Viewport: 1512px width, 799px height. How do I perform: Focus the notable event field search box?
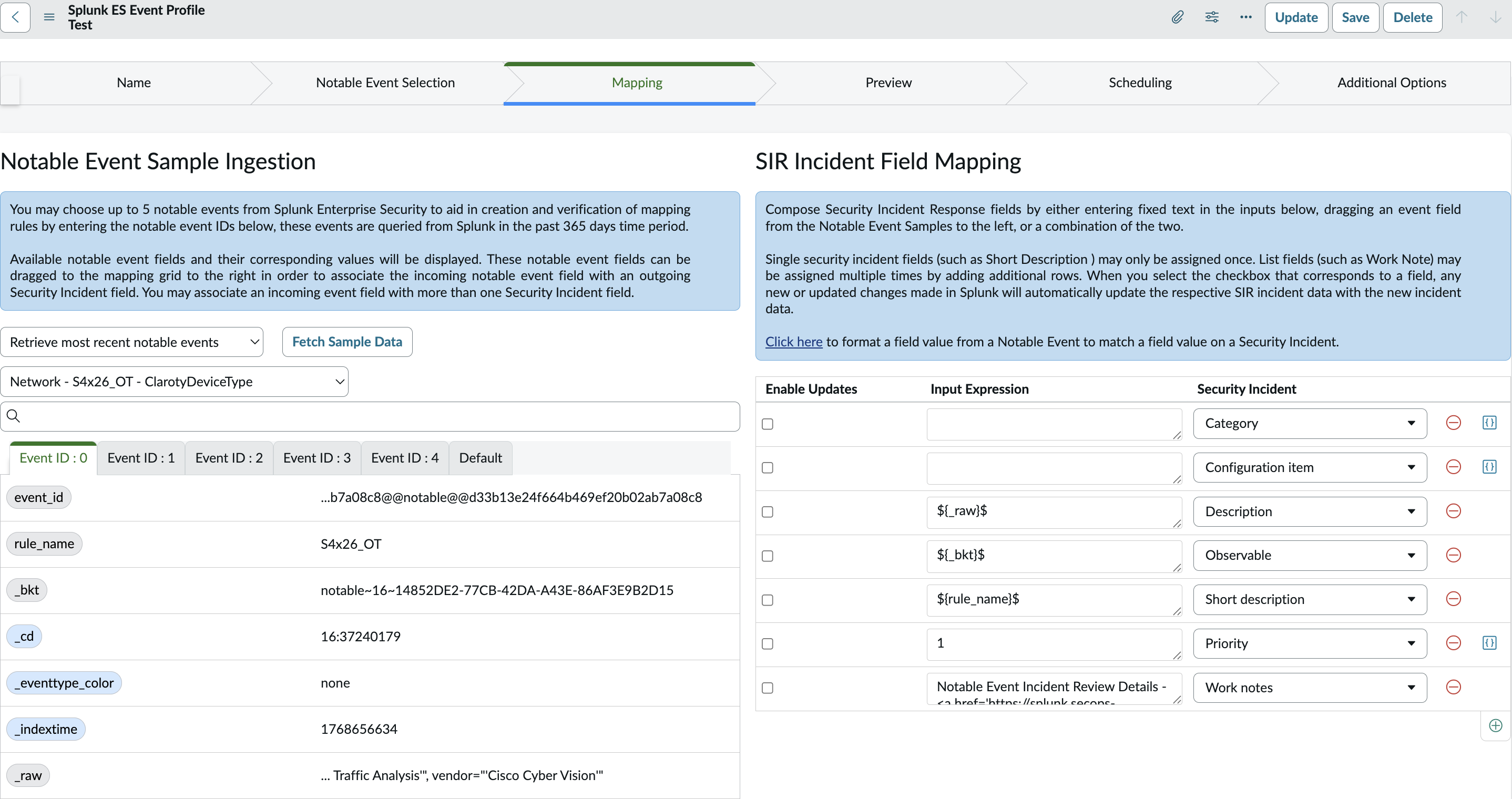click(x=370, y=416)
